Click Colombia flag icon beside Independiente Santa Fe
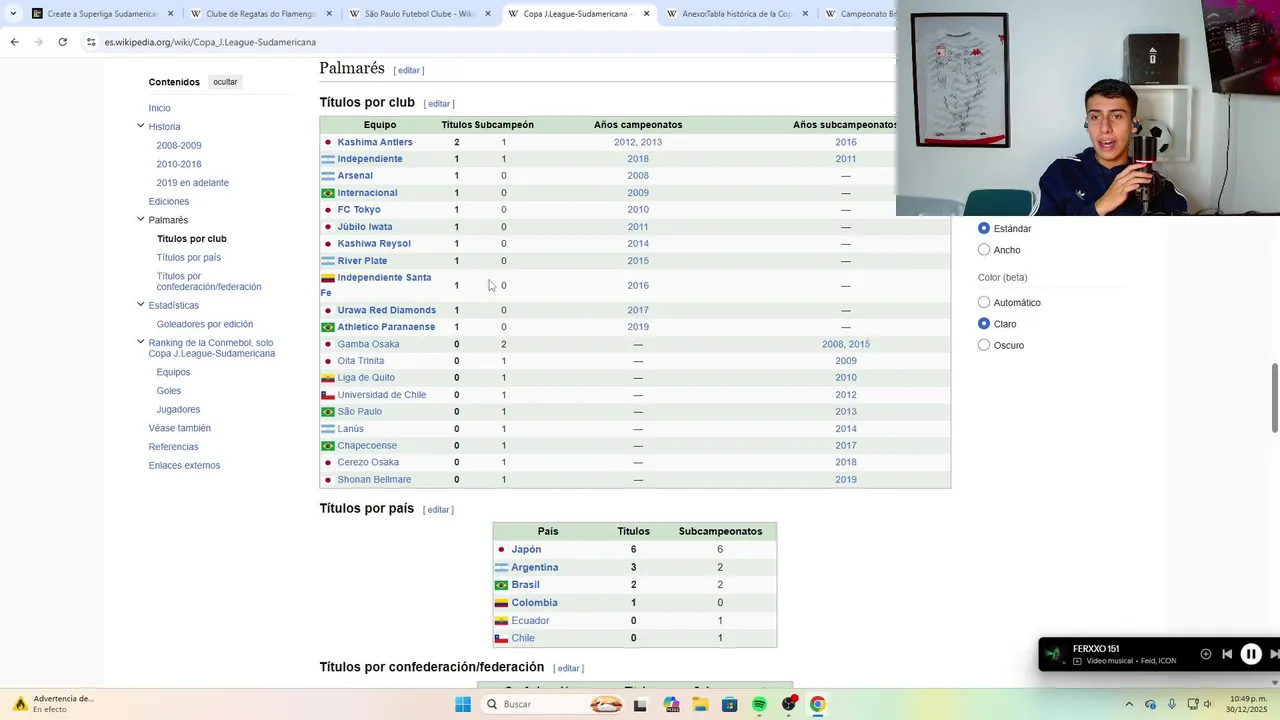 pos(327,278)
